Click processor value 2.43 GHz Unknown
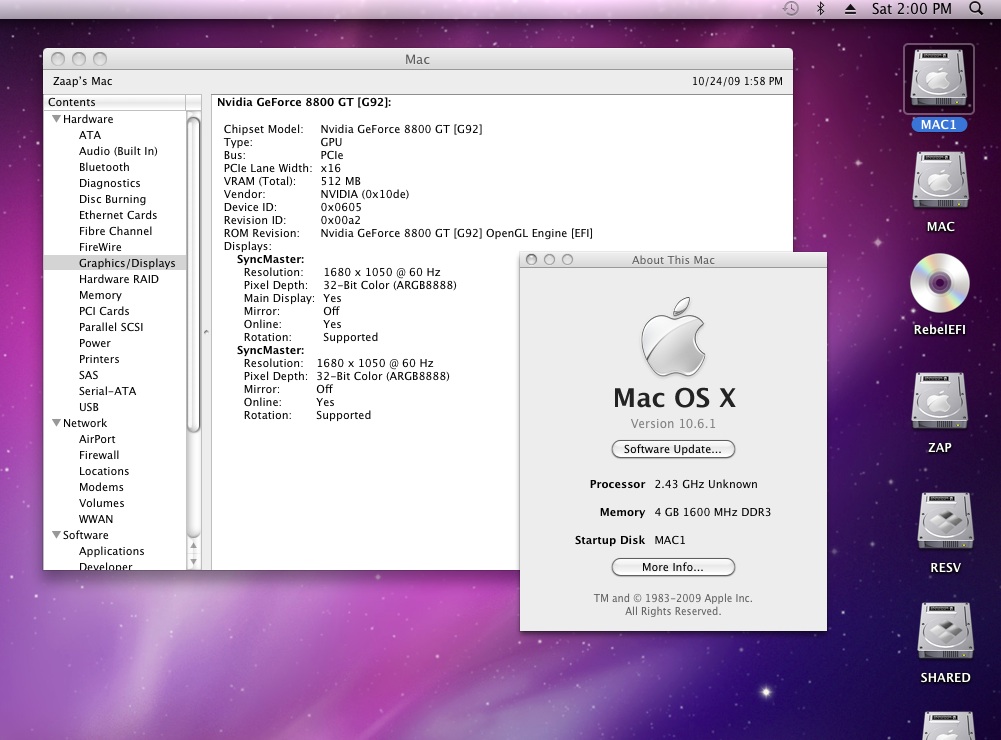Screen dimensions: 1001x740 click(x=706, y=484)
